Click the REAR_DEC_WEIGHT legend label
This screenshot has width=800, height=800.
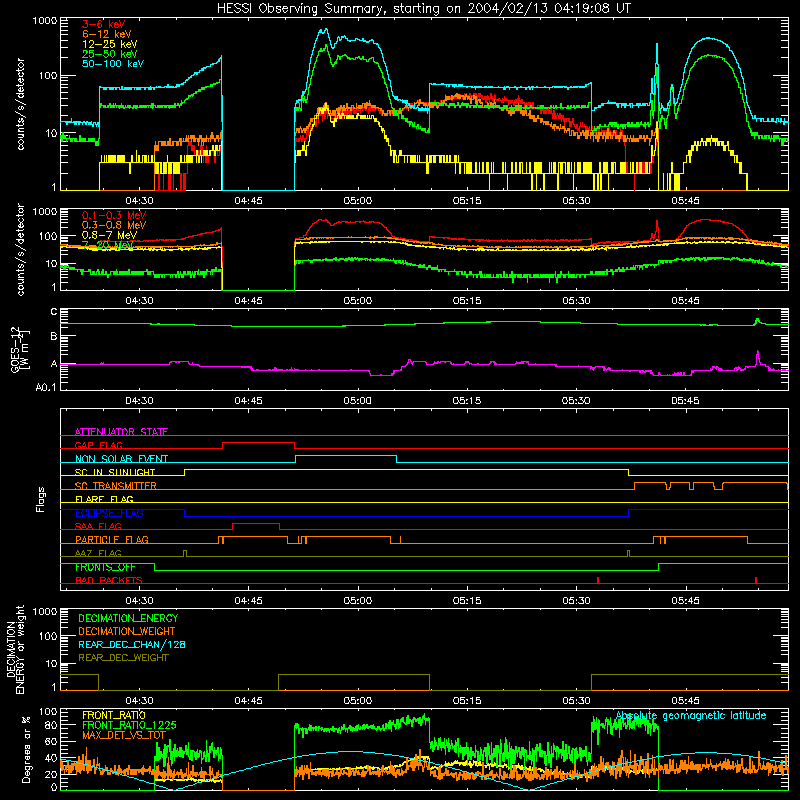pos(123,658)
